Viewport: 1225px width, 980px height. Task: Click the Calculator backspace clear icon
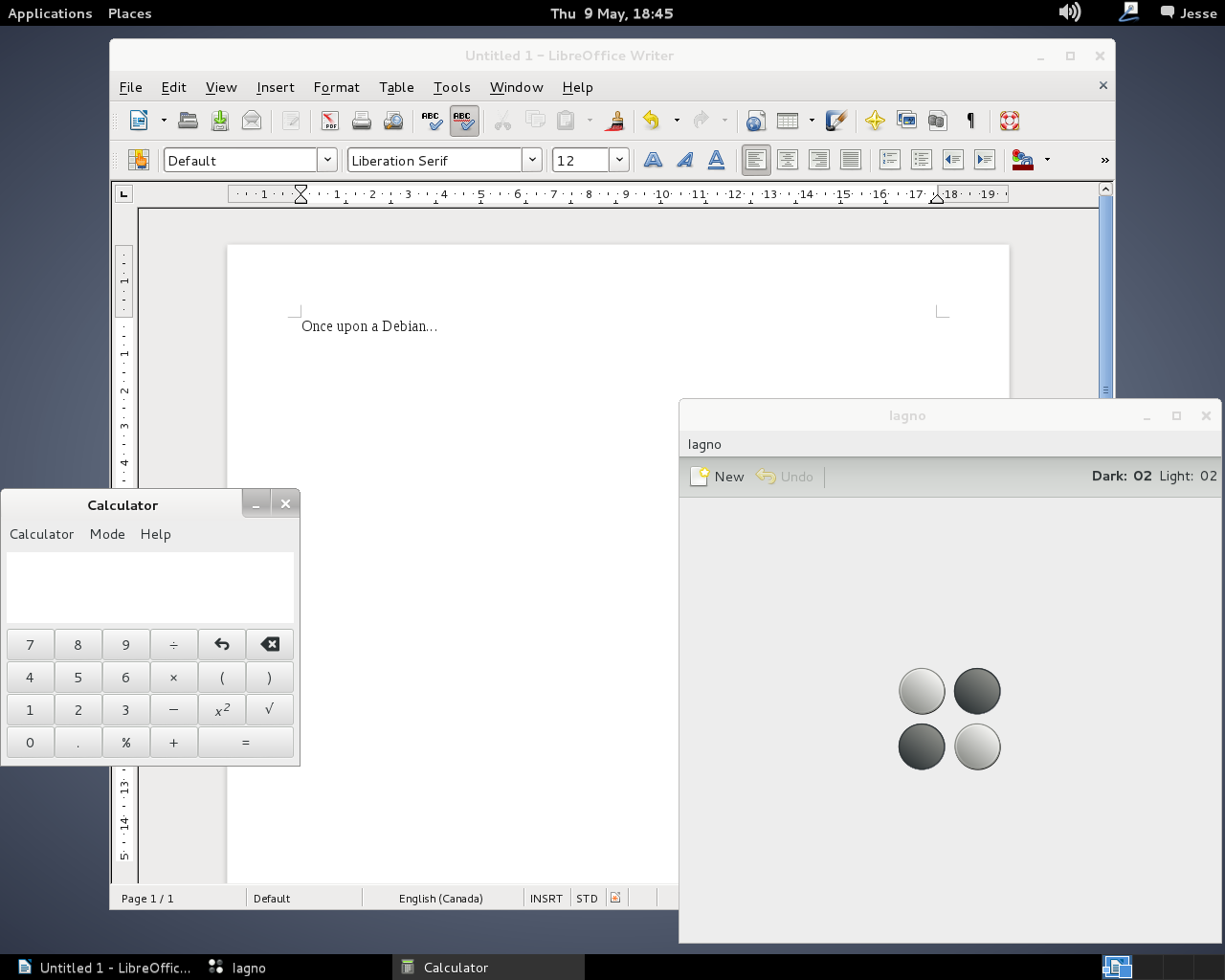tap(270, 644)
